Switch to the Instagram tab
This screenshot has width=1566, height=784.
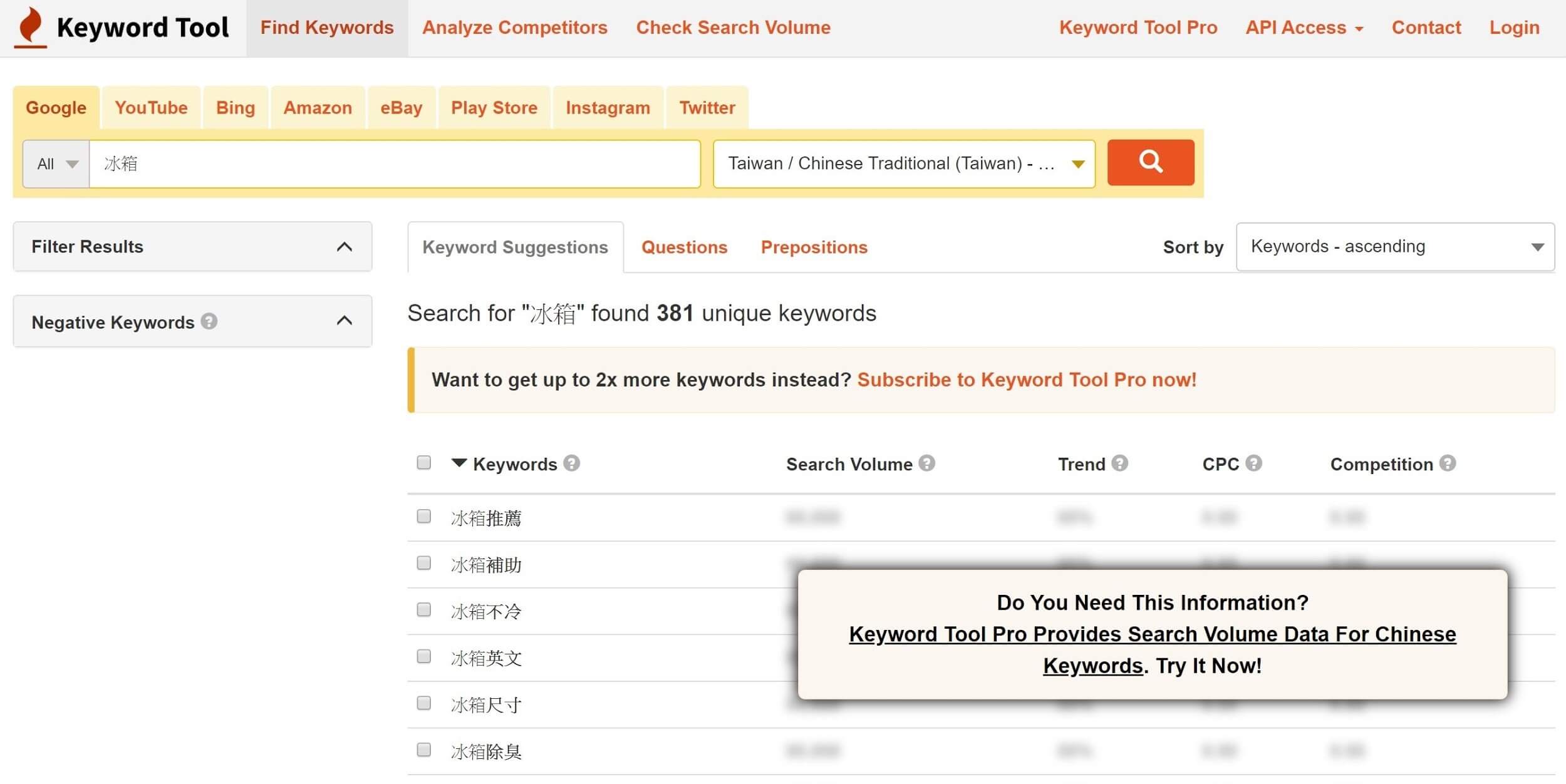tap(608, 108)
